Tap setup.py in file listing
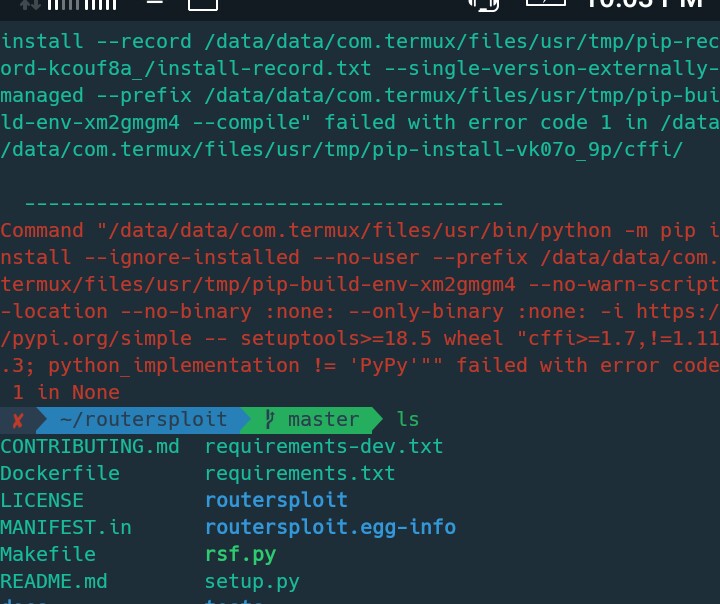 [252, 582]
